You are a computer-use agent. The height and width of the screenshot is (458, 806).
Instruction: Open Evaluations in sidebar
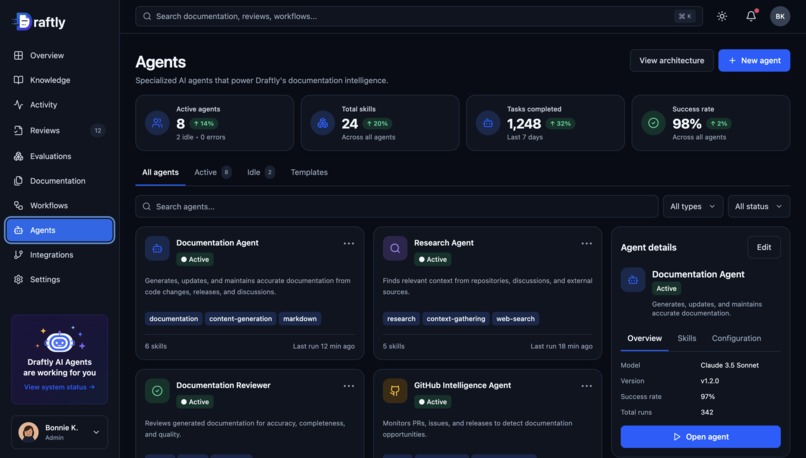[x=60, y=156]
